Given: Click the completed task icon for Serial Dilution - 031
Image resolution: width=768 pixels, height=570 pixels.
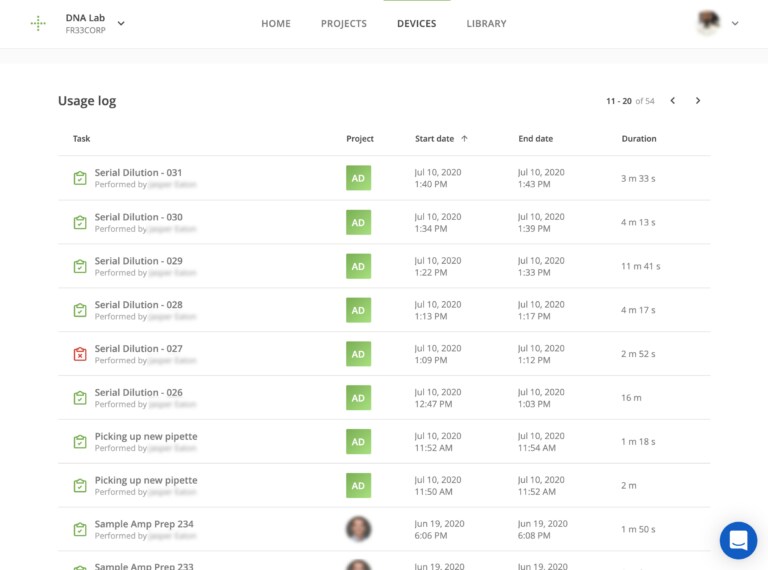Looking at the screenshot, I should click(x=80, y=178).
